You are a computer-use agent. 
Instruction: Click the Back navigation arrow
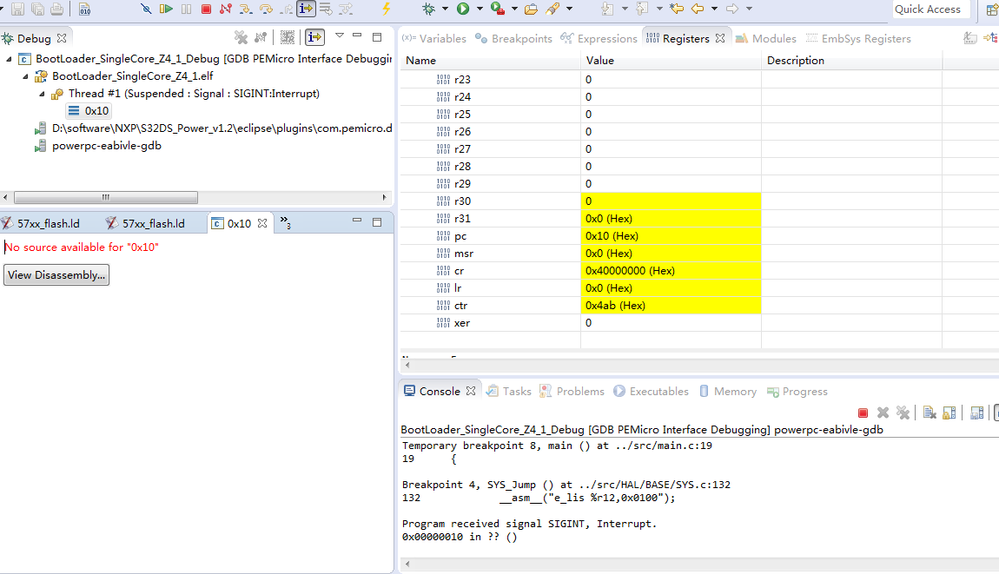(698, 9)
